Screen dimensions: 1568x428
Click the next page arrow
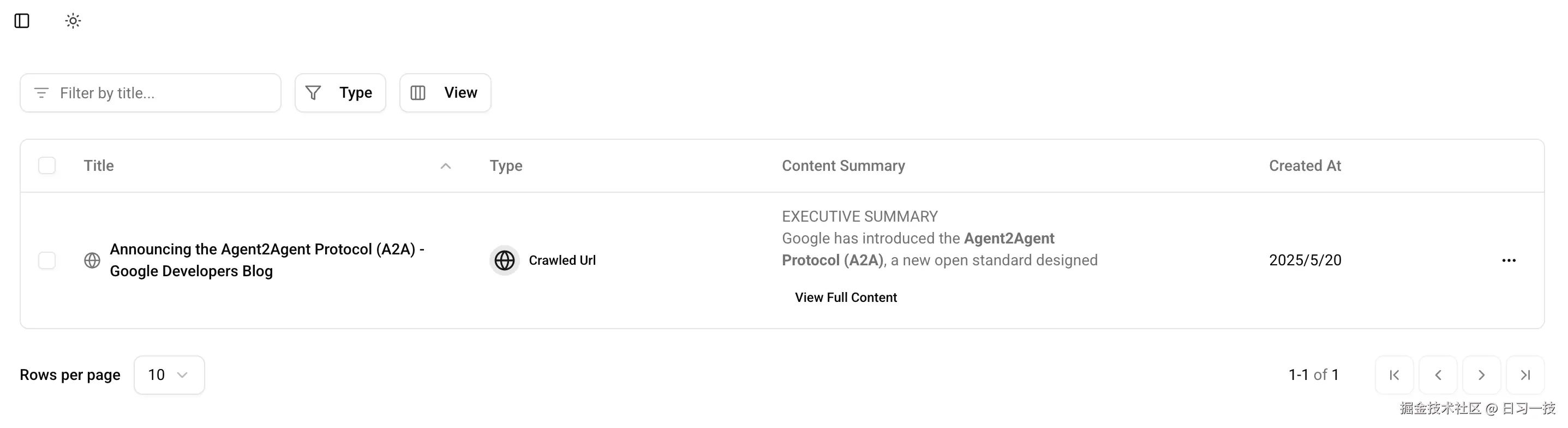(1481, 374)
